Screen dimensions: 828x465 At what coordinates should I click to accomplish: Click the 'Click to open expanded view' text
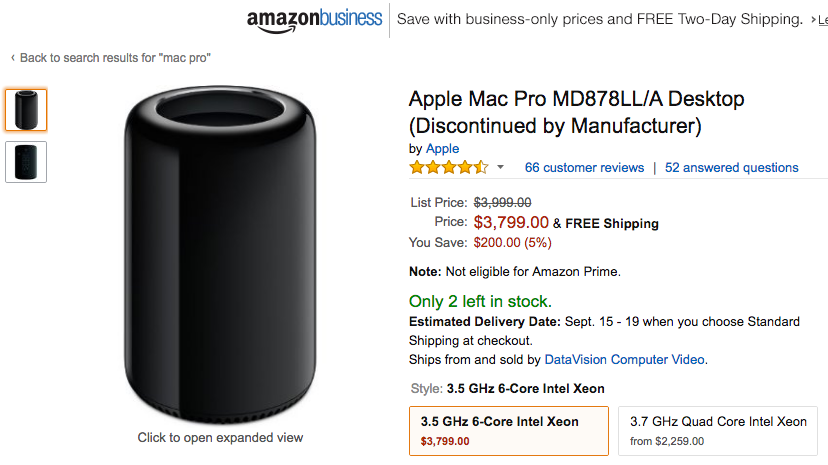coord(220,437)
